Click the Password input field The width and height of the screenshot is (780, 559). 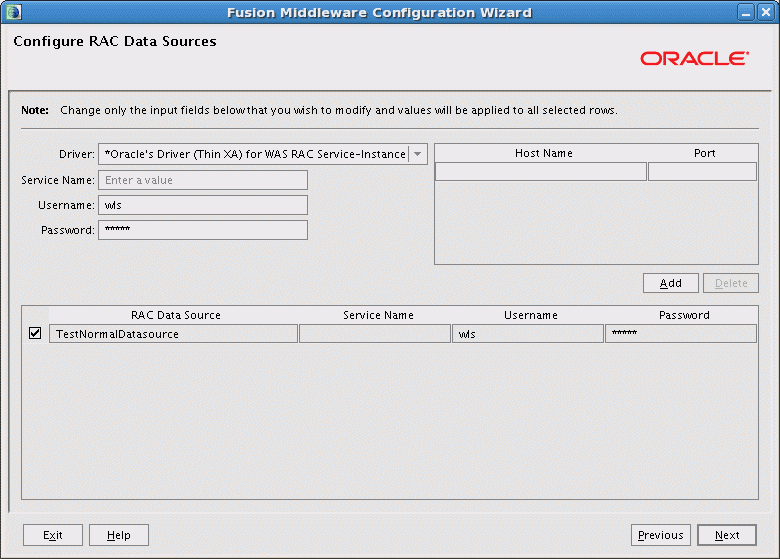(203, 230)
